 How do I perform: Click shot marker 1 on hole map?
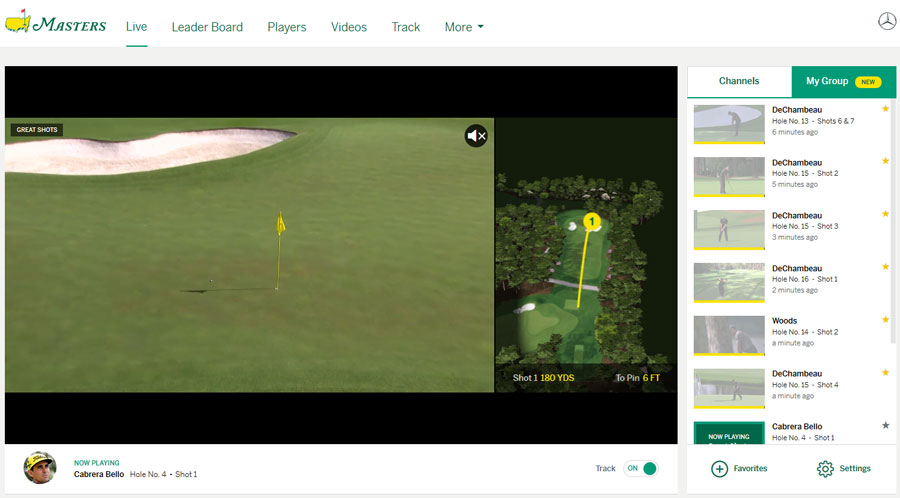(x=592, y=221)
